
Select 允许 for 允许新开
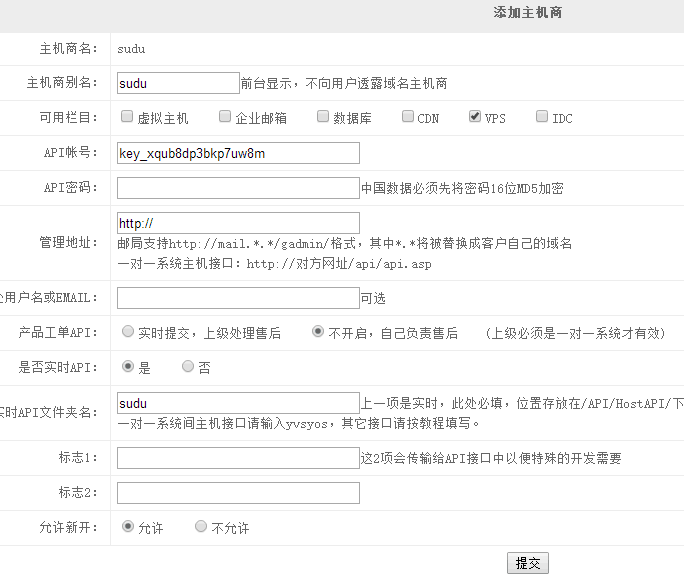pos(128,527)
